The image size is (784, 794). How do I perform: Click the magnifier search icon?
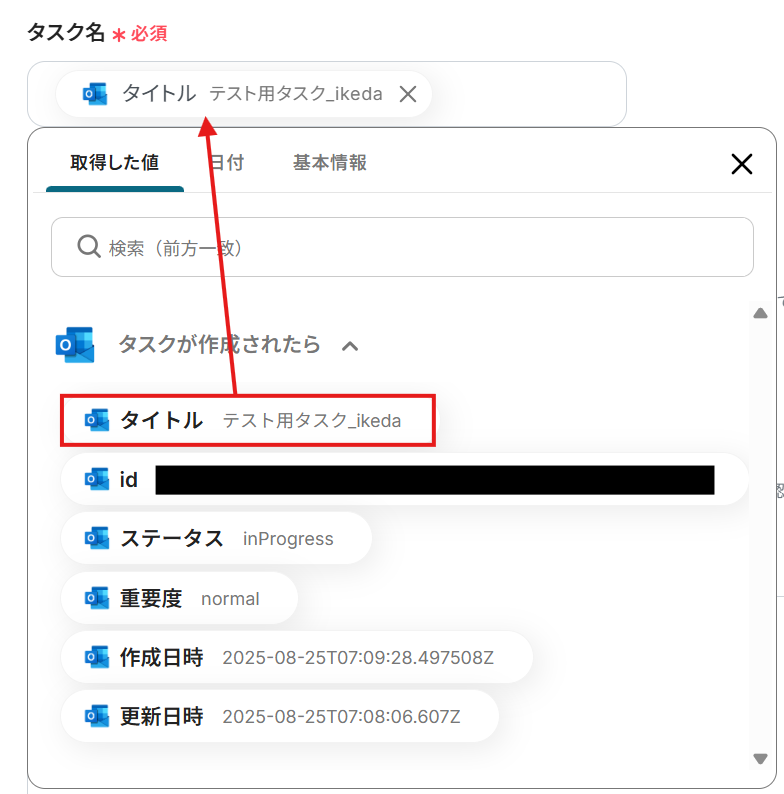[x=89, y=247]
